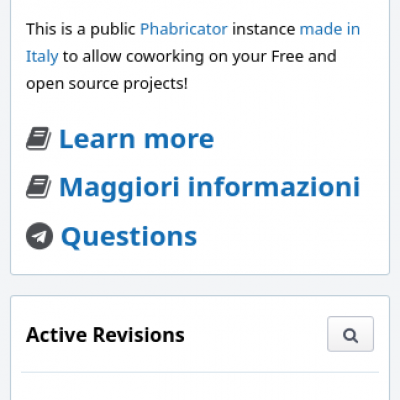Open the Maggiori informazioni link
The height and width of the screenshot is (400, 400).
point(210,188)
